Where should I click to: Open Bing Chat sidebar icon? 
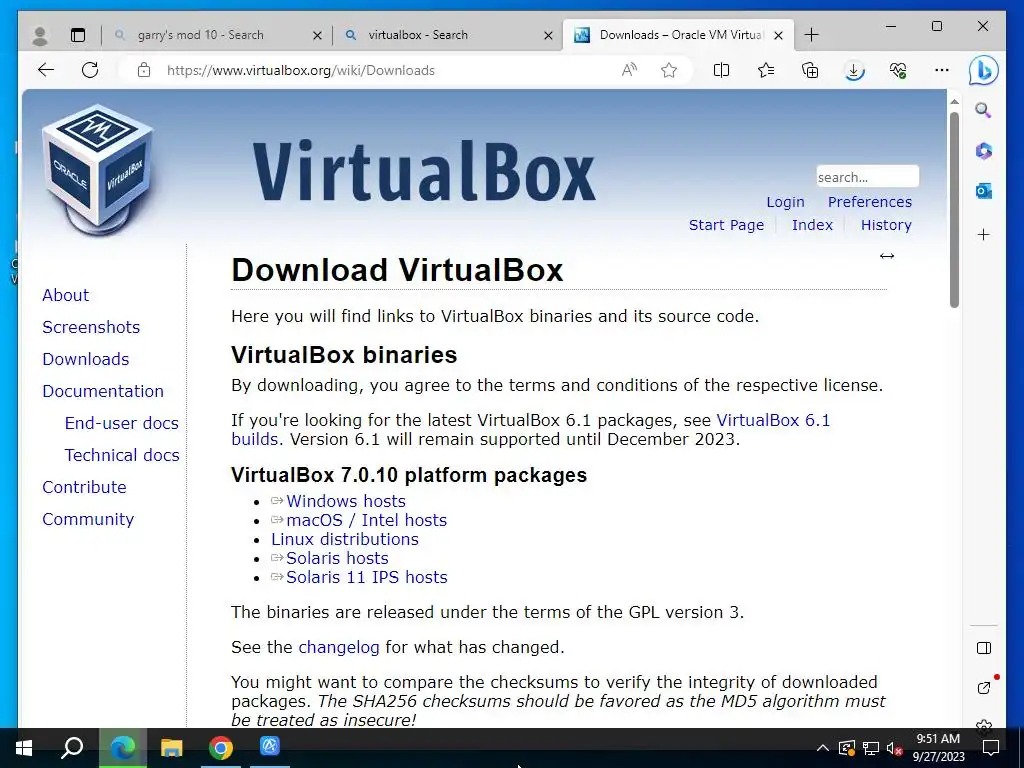984,70
